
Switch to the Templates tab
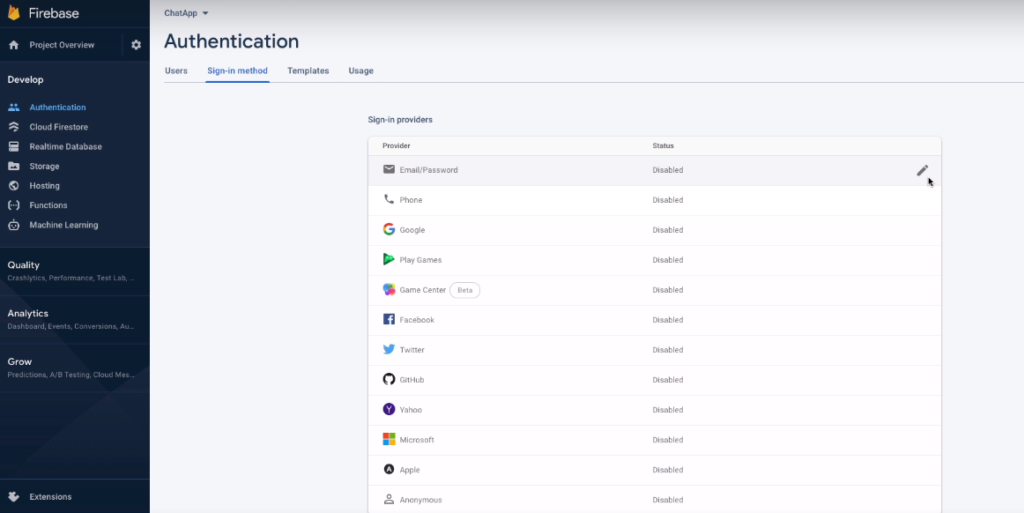click(308, 71)
